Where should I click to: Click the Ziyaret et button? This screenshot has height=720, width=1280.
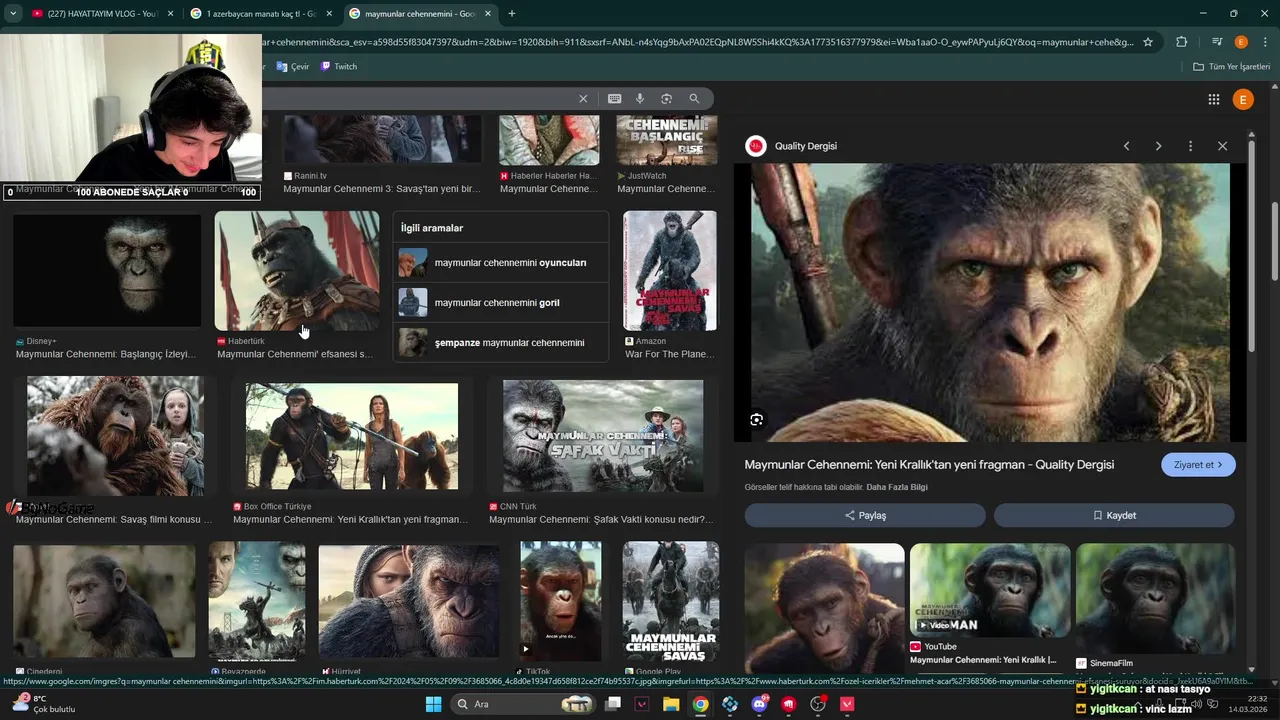[1198, 465]
